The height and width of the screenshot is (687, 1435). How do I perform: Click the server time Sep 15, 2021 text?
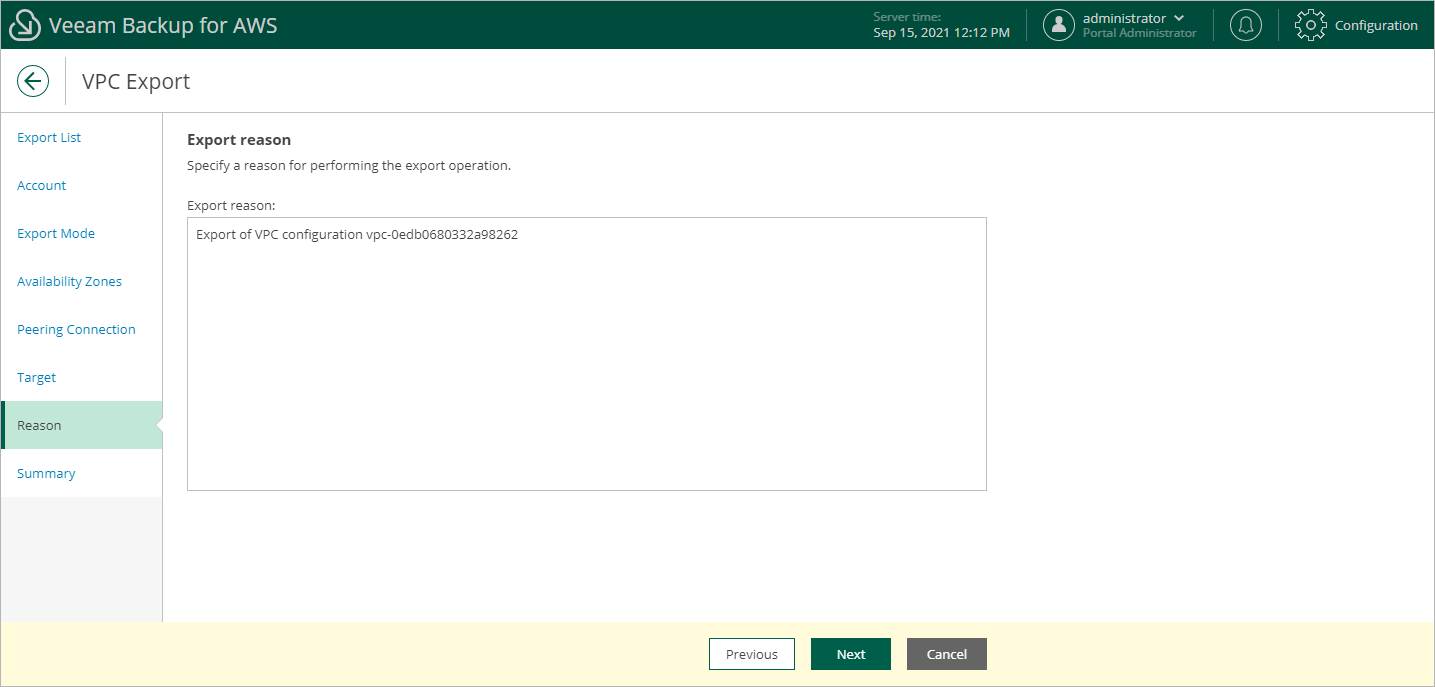pos(941,33)
